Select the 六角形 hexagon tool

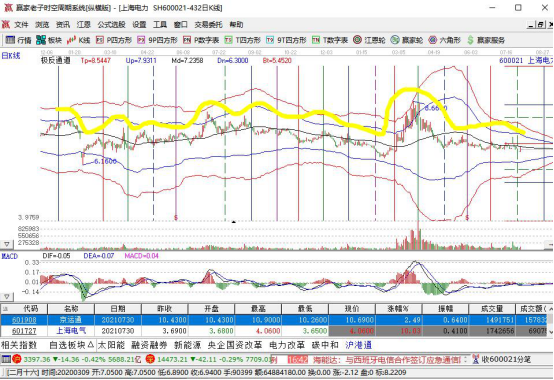point(444,40)
